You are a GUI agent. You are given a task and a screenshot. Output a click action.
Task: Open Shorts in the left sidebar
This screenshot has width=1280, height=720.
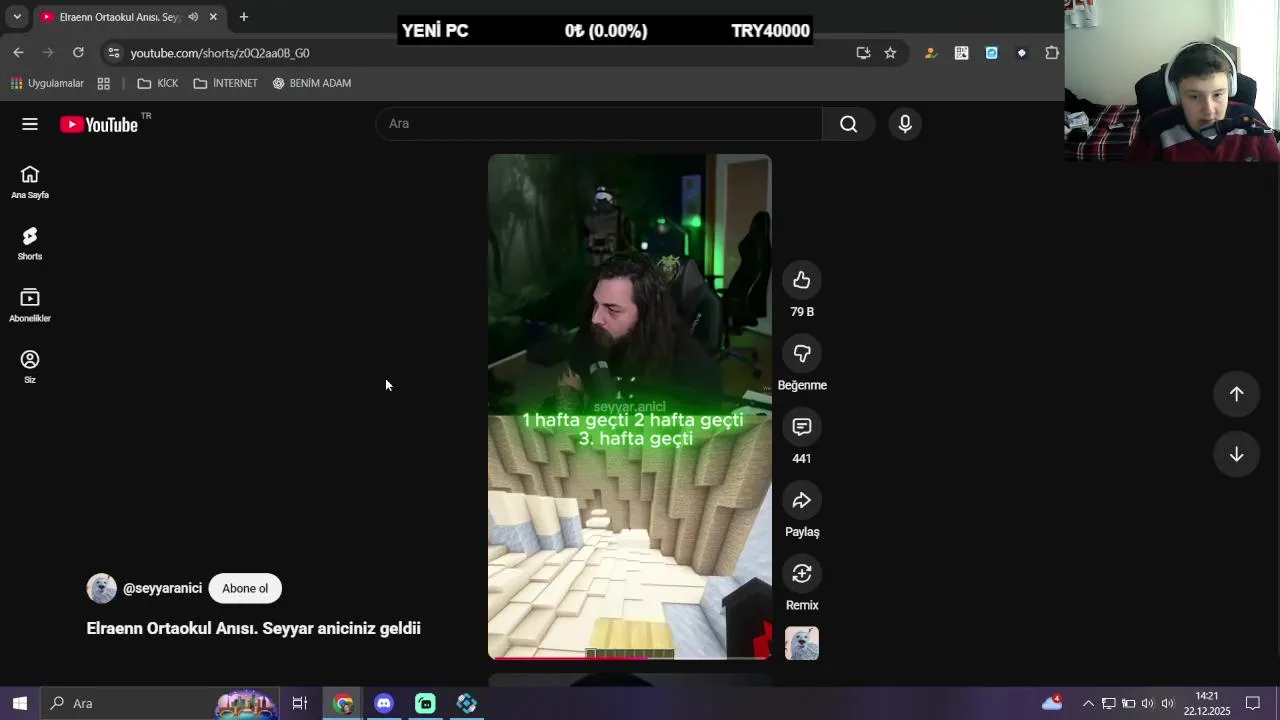pos(30,244)
